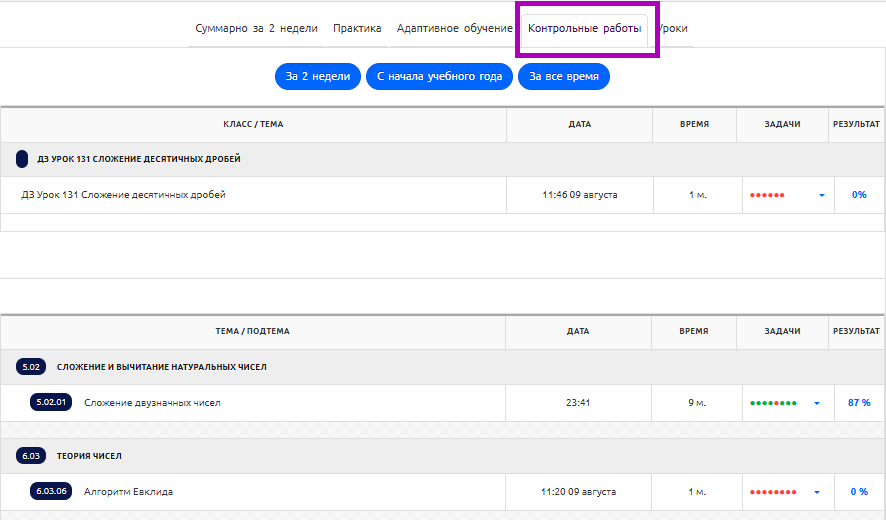Screen dimensions: 886x520
Task: Click the СЛОЖЕНИЕ И ВЫЧИТАНИЕ НАТУРАЛЬНЫХ ЧИСЕЛ header
Action: click(x=162, y=367)
